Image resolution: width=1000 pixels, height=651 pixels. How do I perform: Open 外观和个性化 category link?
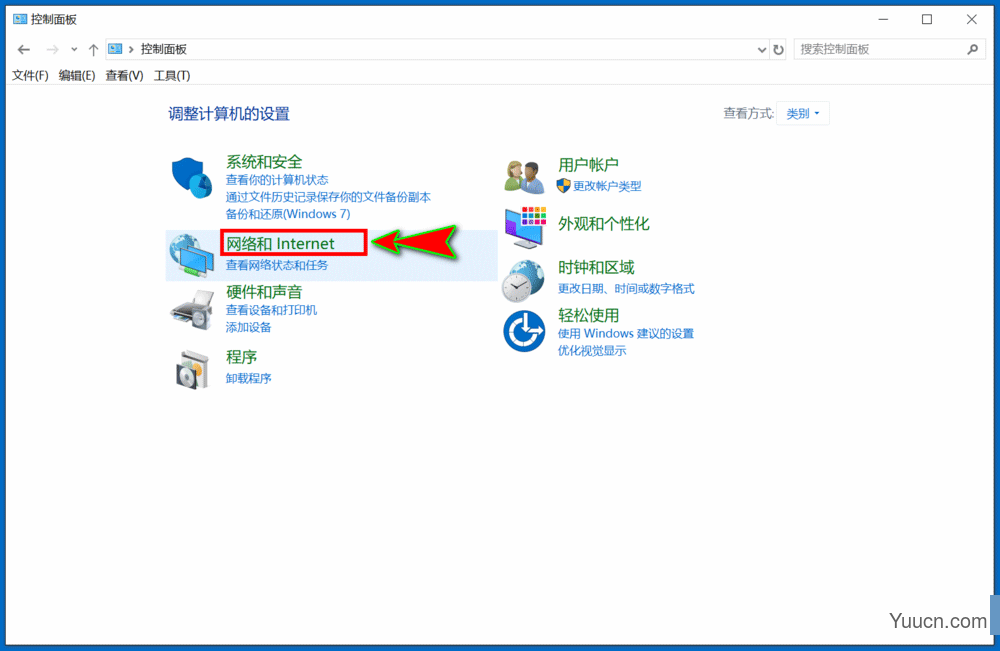(x=603, y=224)
